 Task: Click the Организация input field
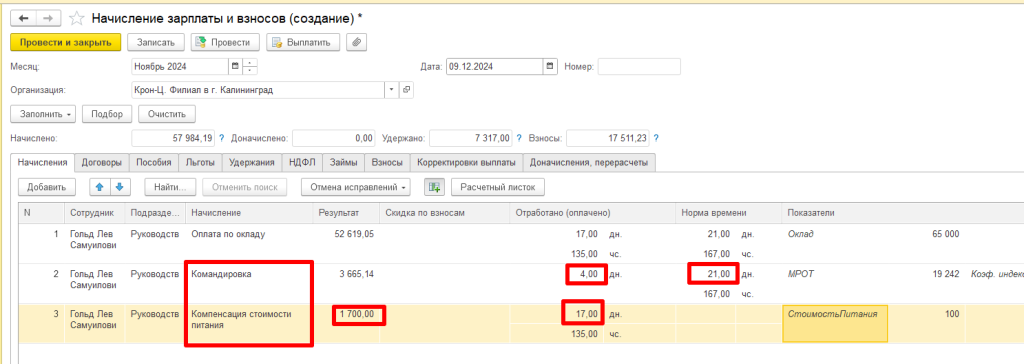pos(259,90)
